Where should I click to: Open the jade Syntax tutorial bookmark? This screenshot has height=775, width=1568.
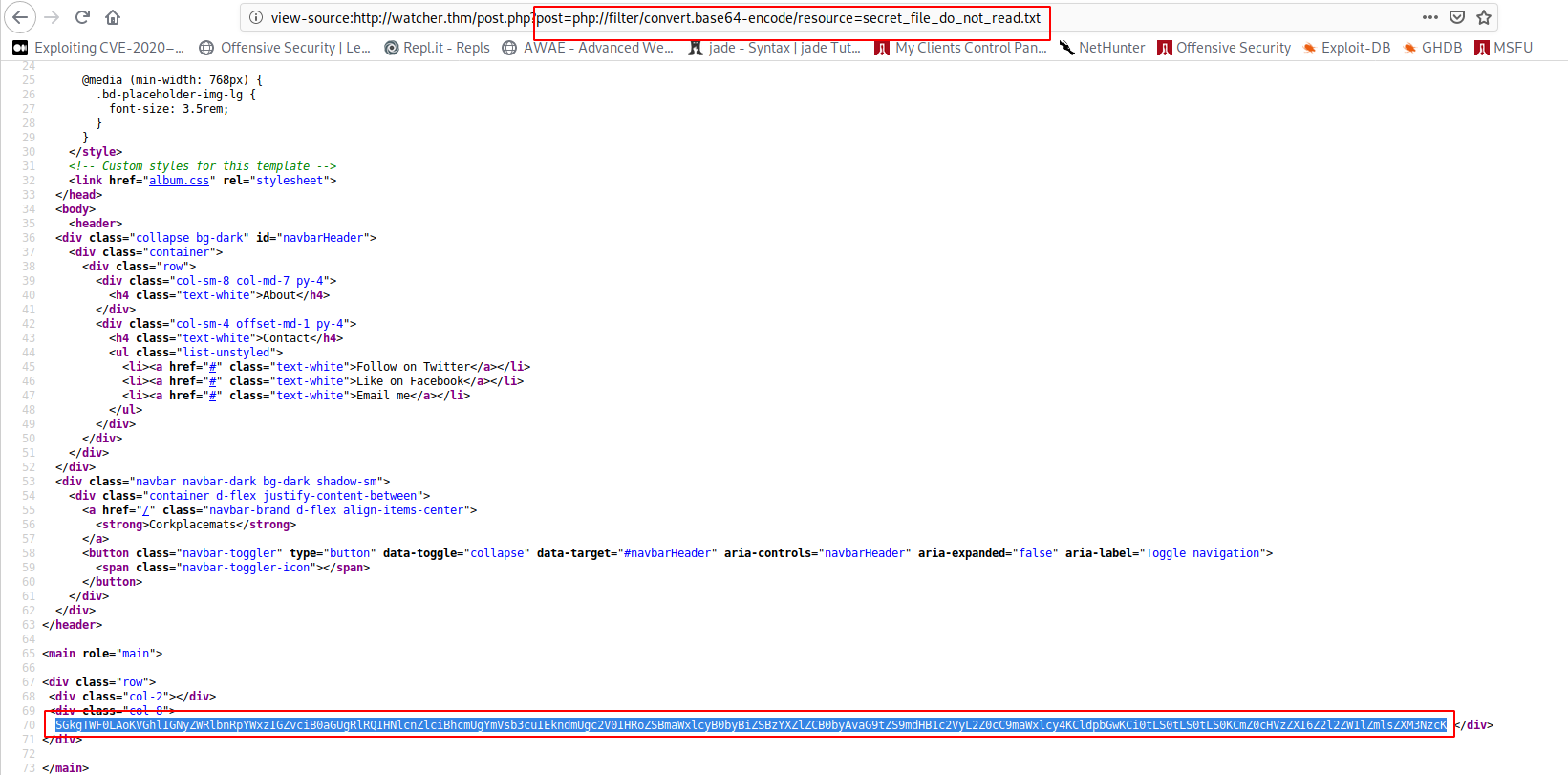tap(774, 48)
